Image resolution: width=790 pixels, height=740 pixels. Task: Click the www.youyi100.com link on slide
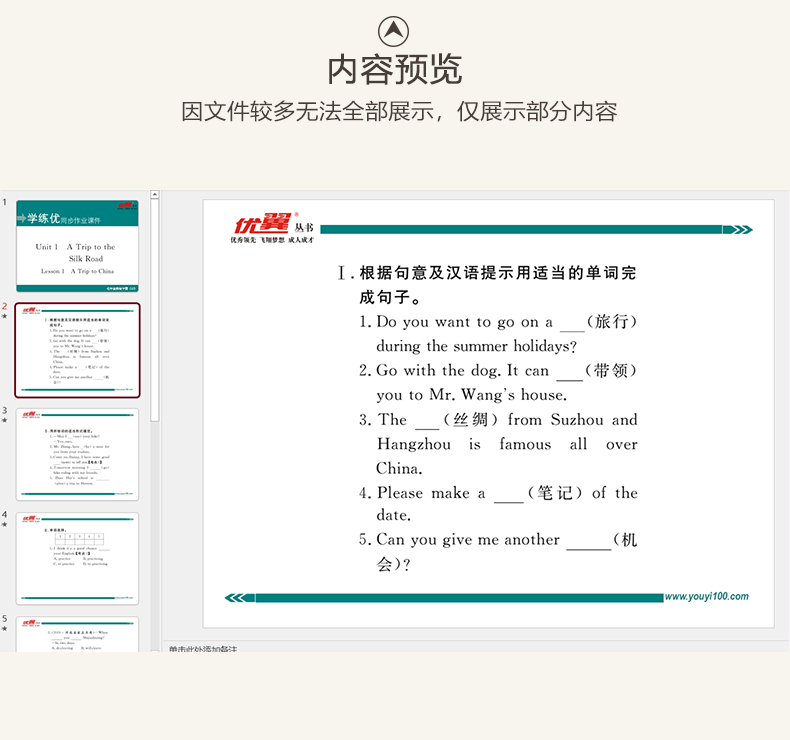[706, 596]
